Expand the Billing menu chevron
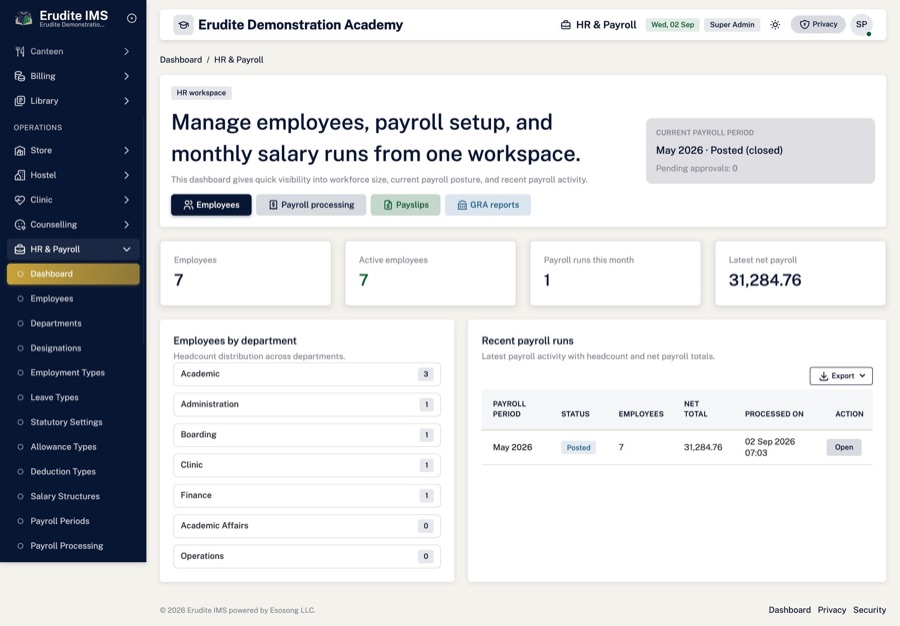Screen dimensions: 900x626 (x=126, y=76)
